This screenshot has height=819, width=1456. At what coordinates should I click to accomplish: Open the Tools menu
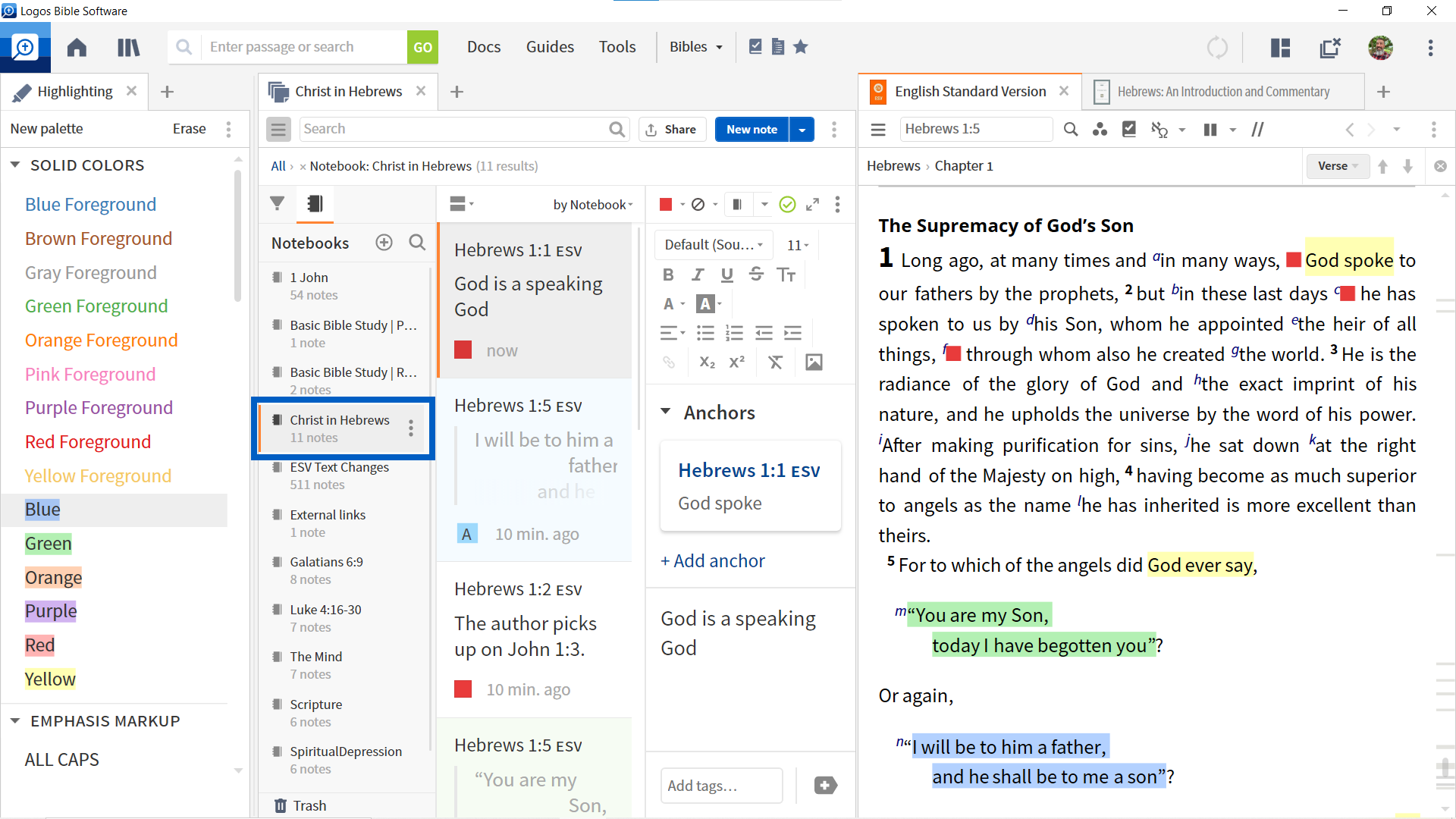pos(617,46)
